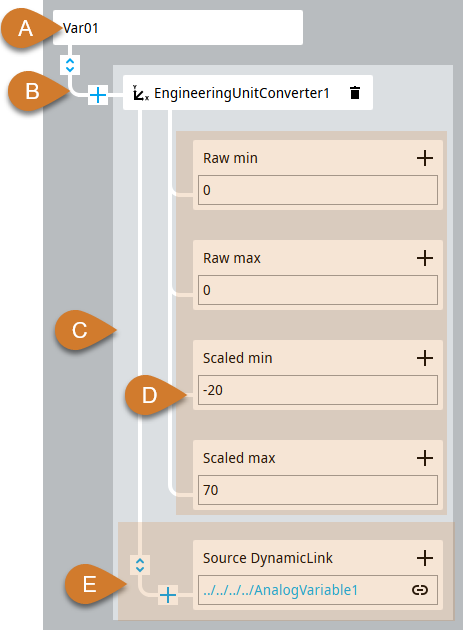Collapse the Var01 node using chevron toggle
The image size is (463, 630).
pyautogui.click(x=70, y=65)
